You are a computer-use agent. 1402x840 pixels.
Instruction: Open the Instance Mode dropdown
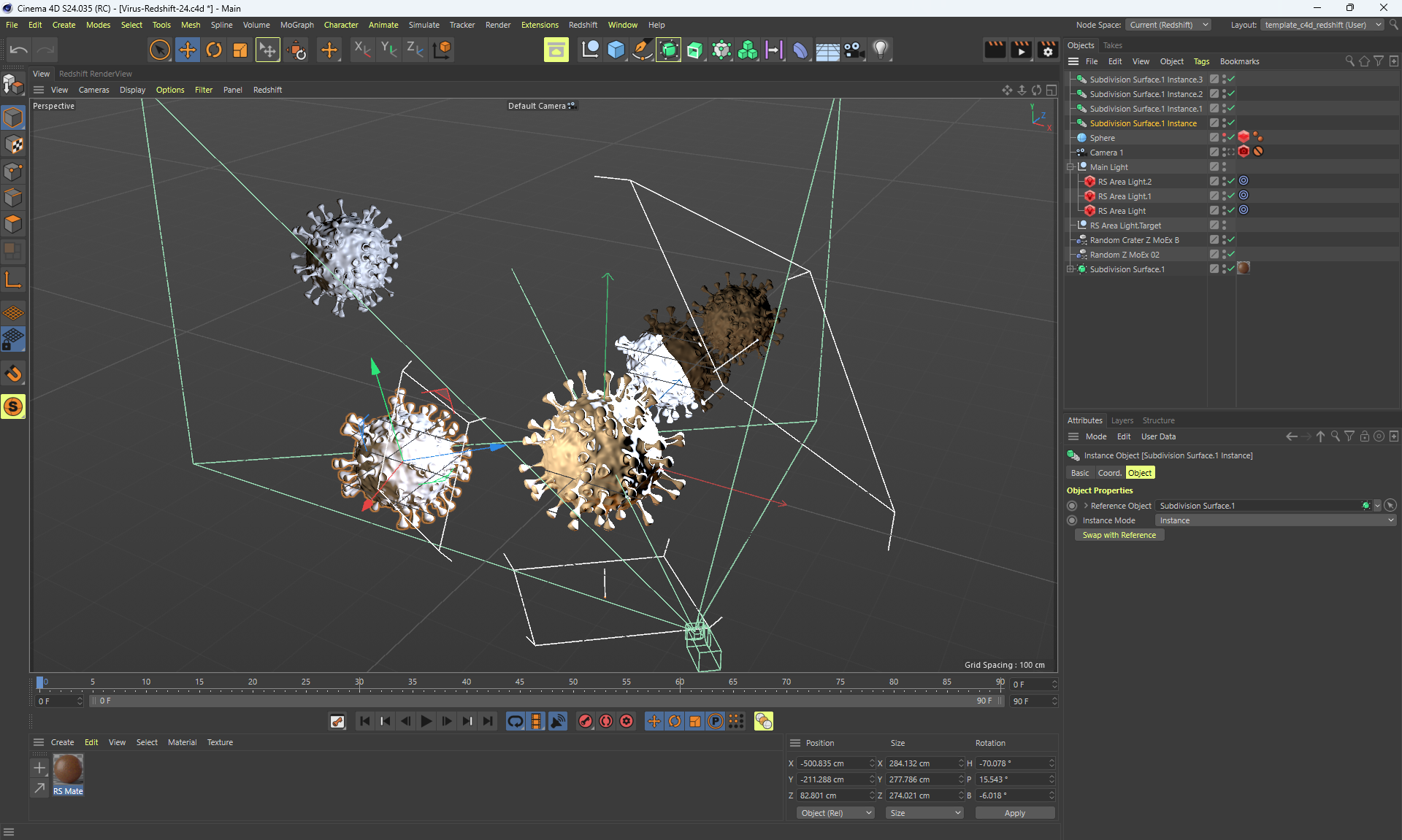1275,520
